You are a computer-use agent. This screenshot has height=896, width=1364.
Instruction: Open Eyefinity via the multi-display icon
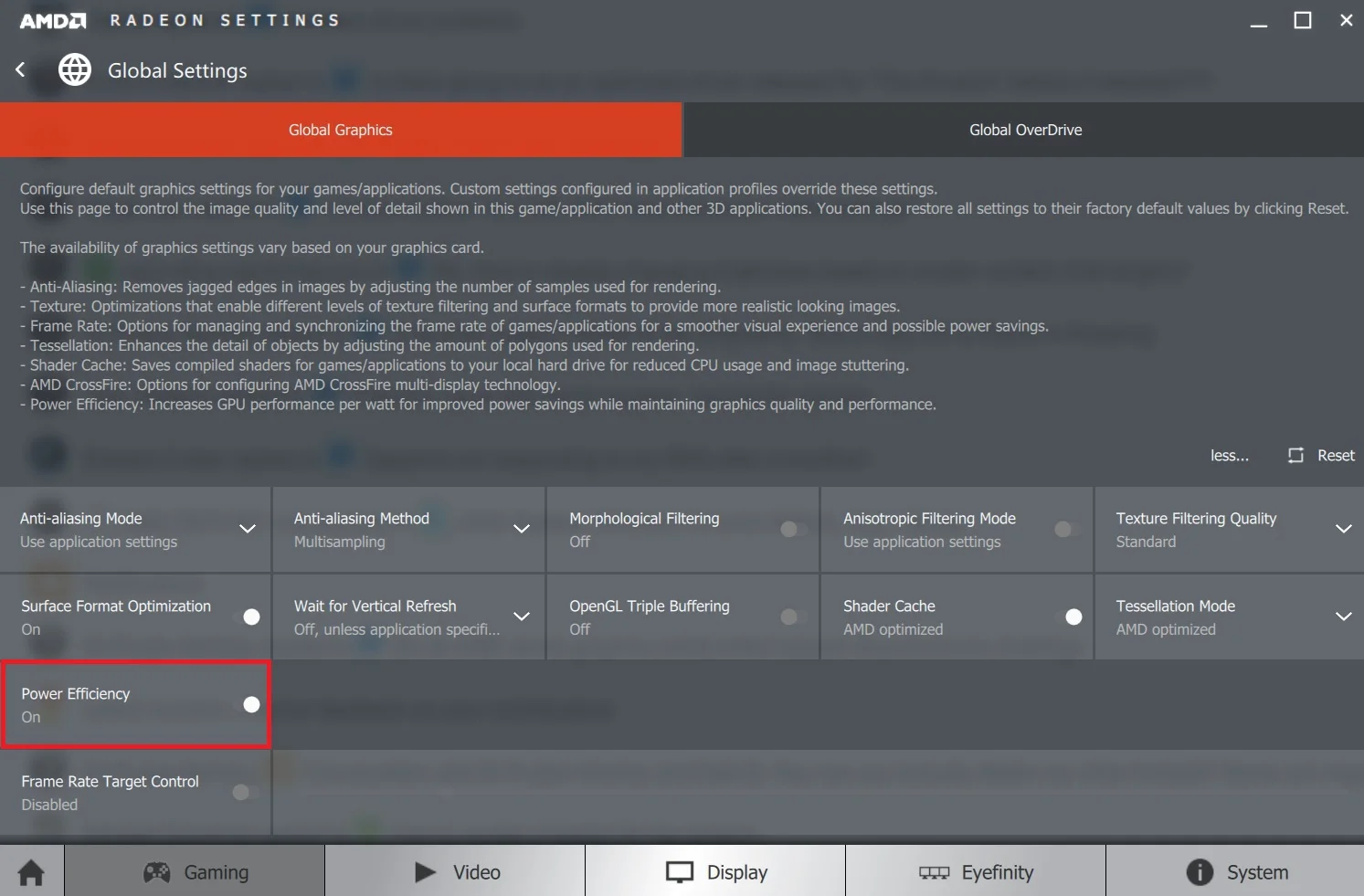tap(934, 872)
